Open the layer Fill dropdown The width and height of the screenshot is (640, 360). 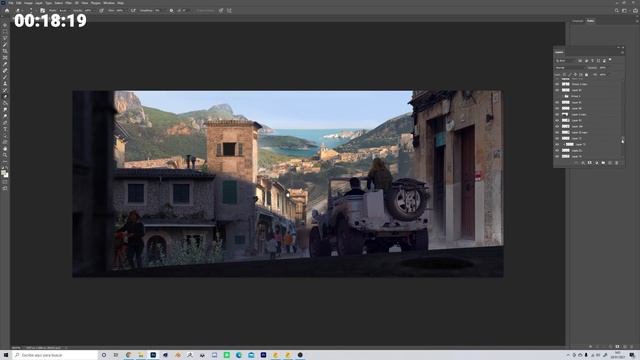coord(603,74)
